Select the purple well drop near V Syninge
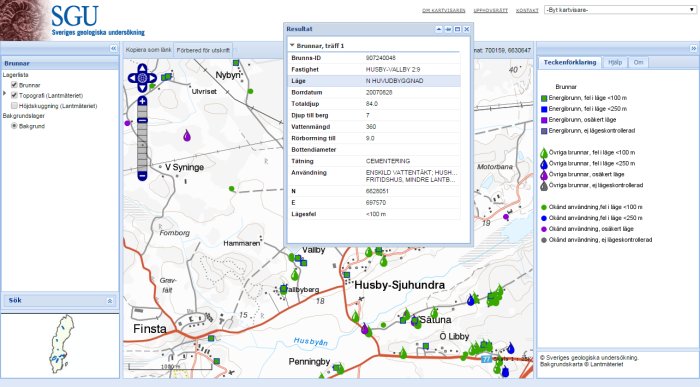This screenshot has width=700, height=387. tap(187, 135)
